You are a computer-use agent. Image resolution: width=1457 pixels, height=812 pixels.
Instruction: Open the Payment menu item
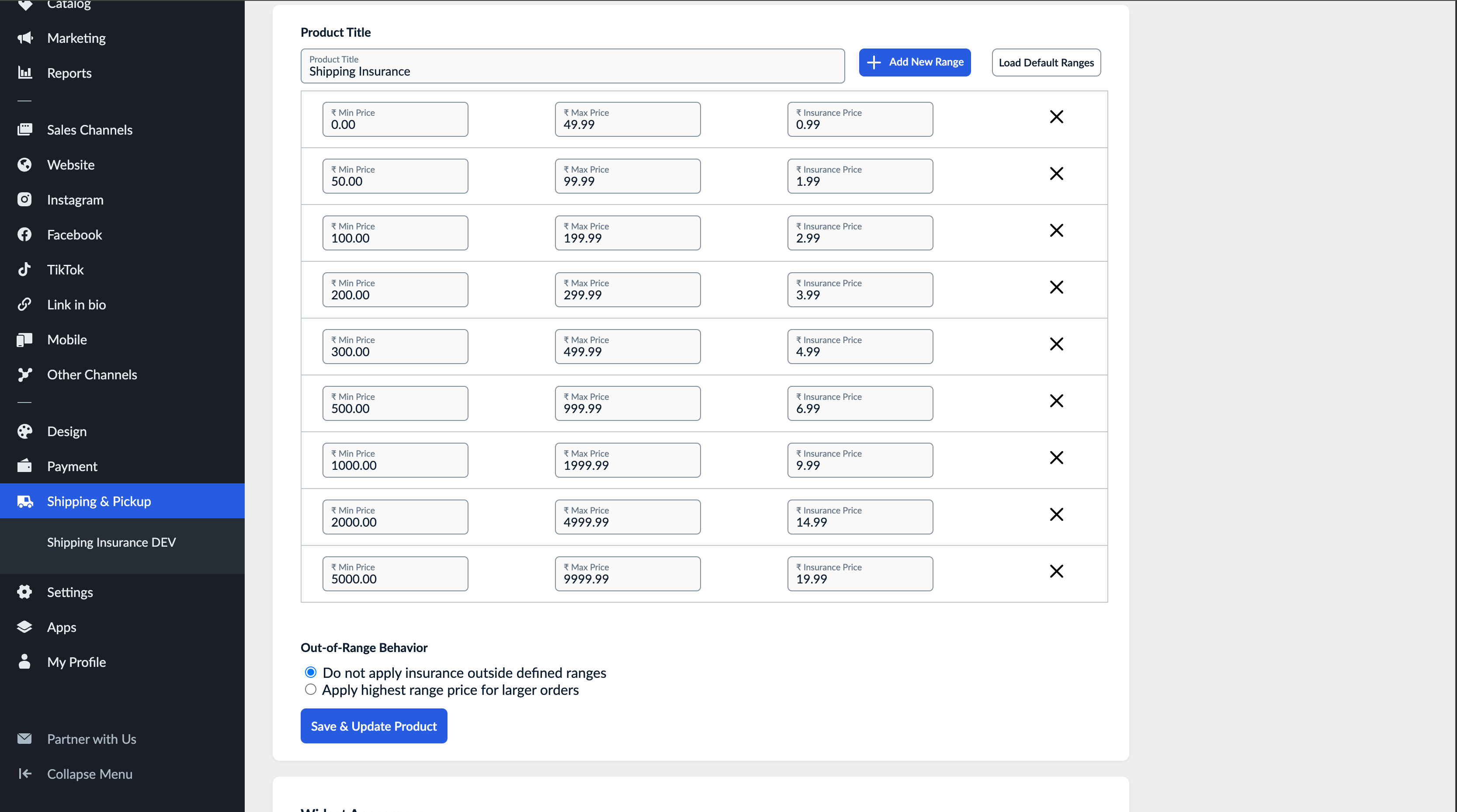tap(72, 466)
